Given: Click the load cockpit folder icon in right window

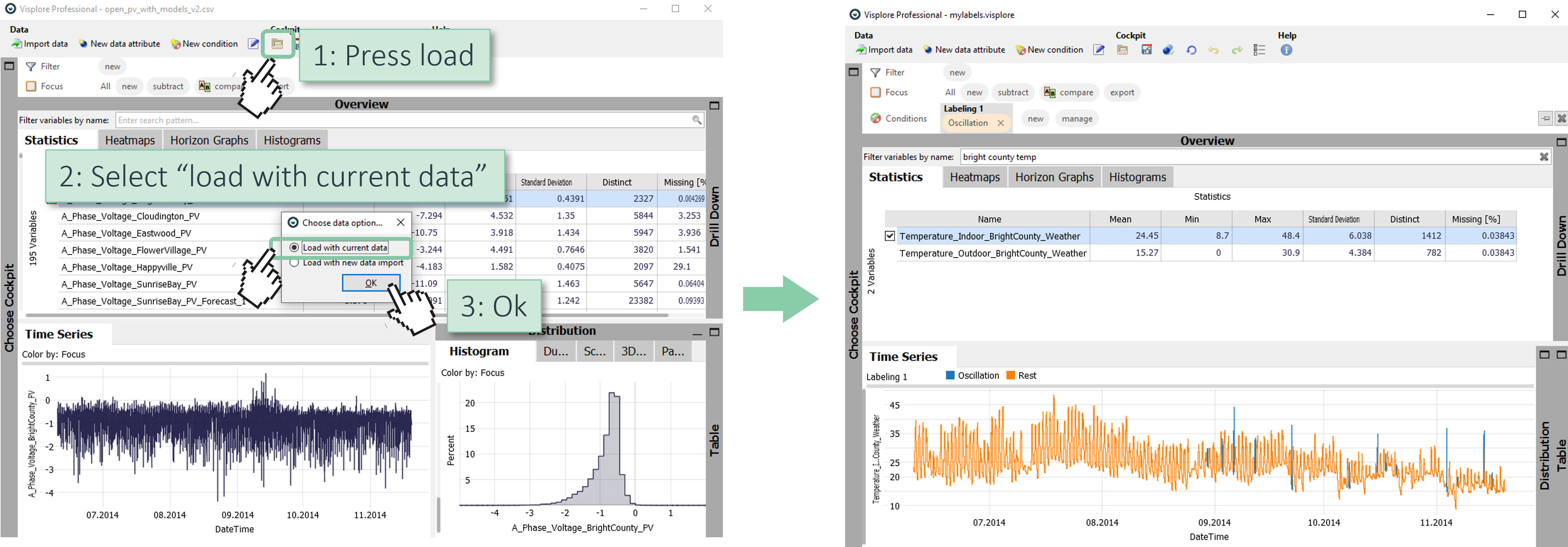Looking at the screenshot, I should click(1122, 50).
